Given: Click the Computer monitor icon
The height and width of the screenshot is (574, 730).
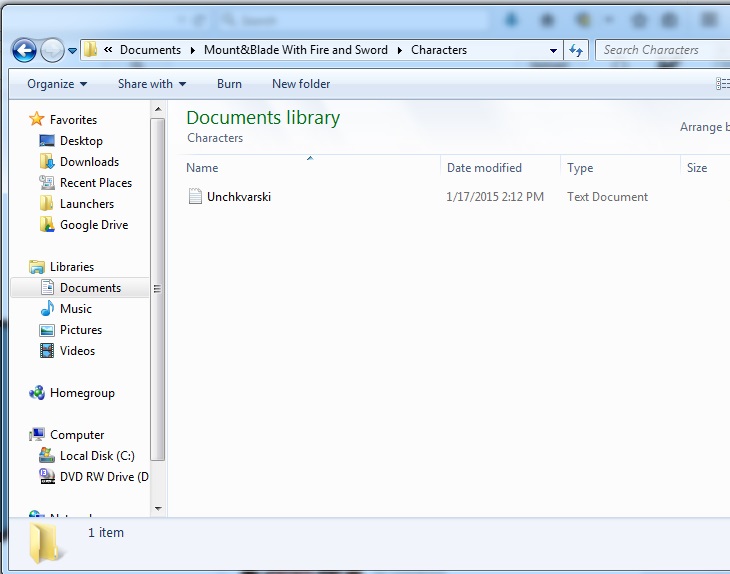Looking at the screenshot, I should 37,434.
